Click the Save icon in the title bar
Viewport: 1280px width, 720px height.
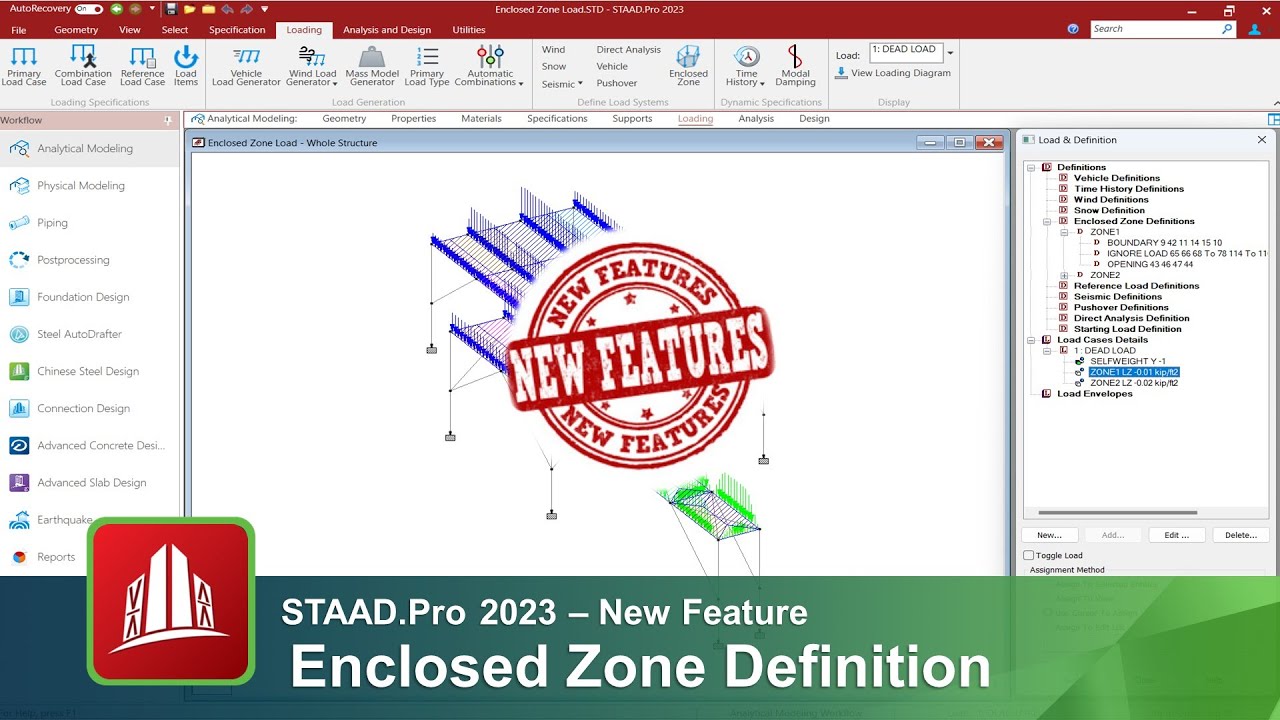(172, 9)
